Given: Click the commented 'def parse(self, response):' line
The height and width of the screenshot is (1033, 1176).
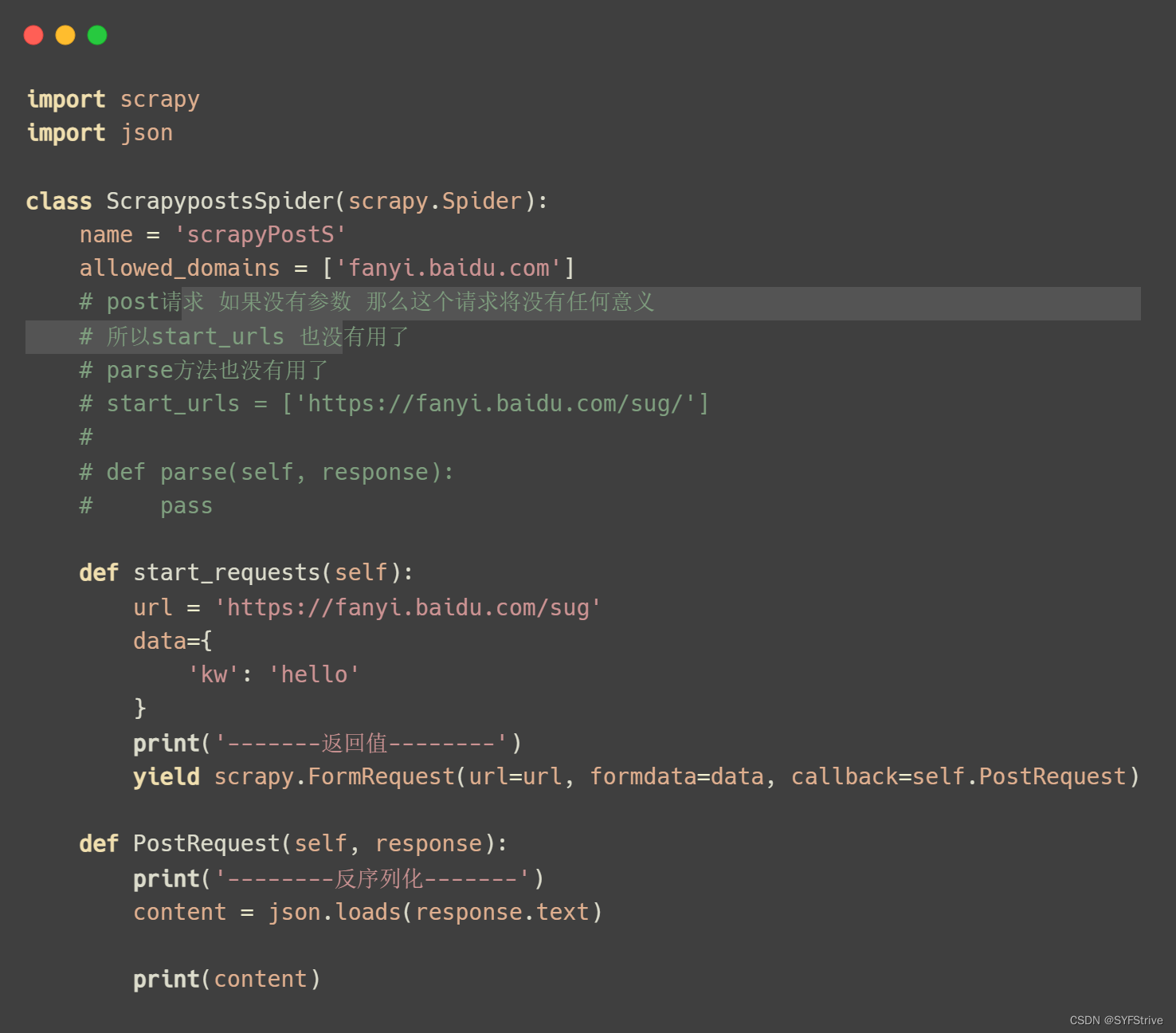Looking at the screenshot, I should 267,472.
